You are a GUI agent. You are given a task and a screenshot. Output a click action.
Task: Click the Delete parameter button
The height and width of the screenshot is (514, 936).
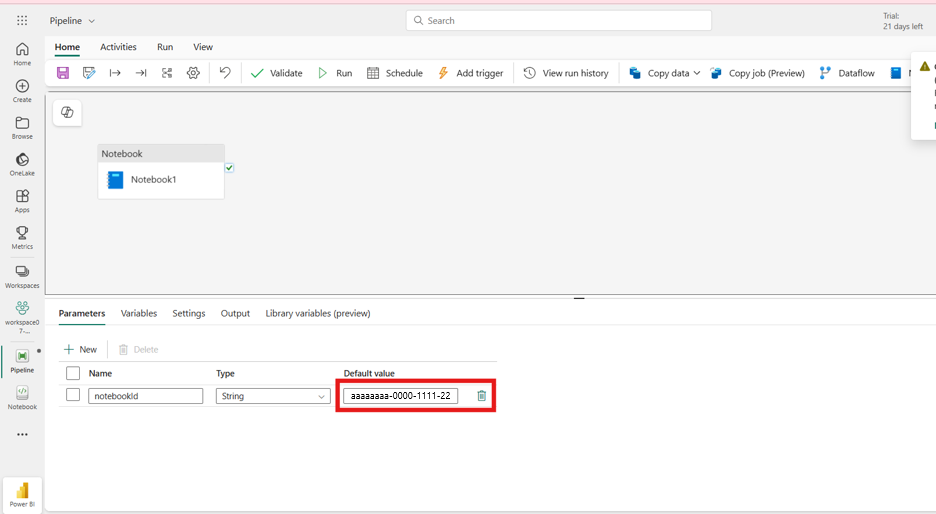pyautogui.click(x=138, y=349)
